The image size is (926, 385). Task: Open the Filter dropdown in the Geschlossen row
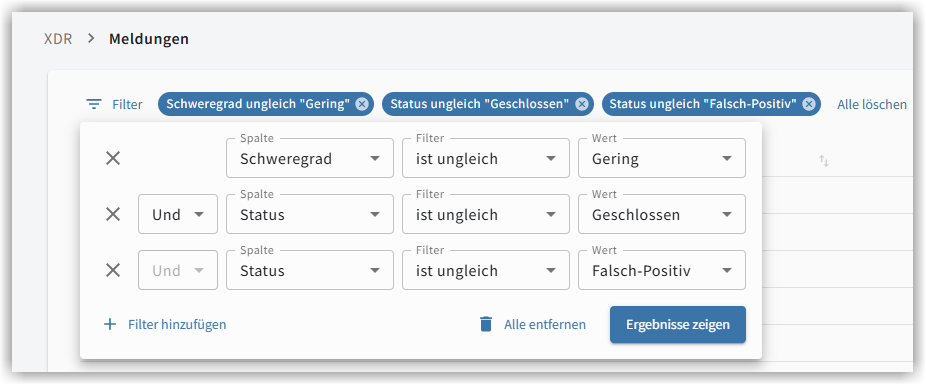coord(486,214)
